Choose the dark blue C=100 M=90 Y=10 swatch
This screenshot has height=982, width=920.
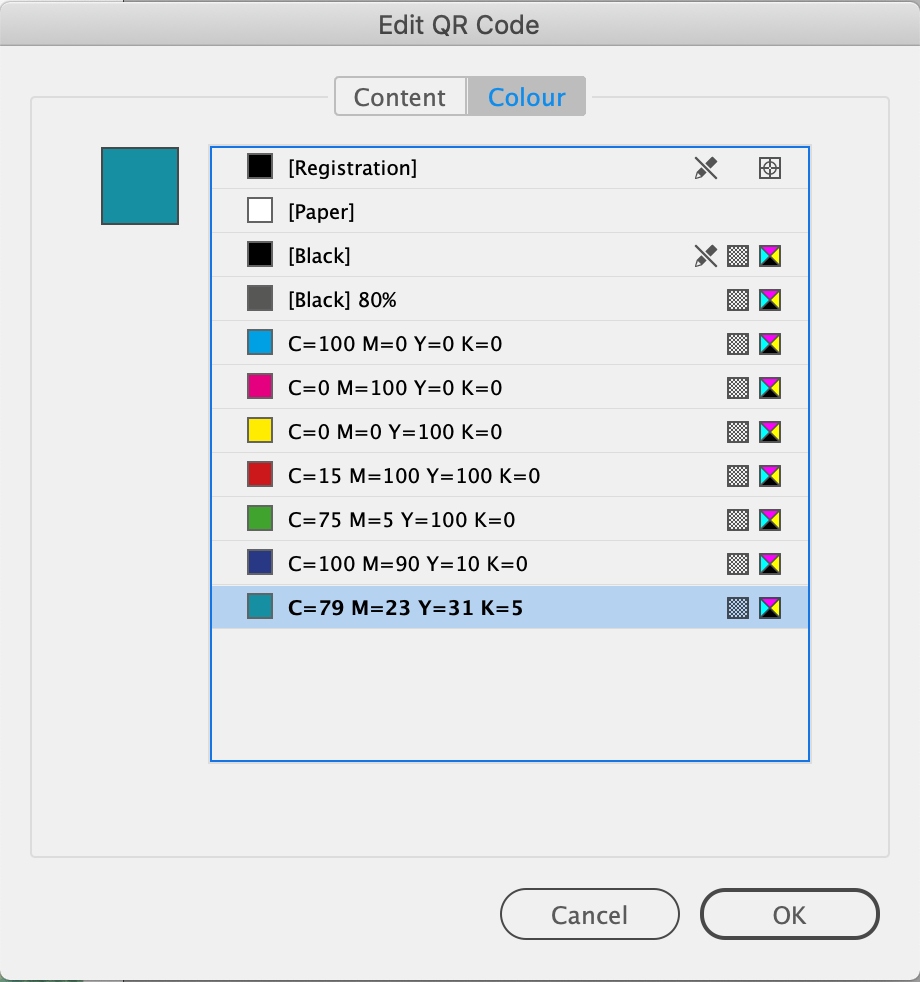tap(510, 563)
